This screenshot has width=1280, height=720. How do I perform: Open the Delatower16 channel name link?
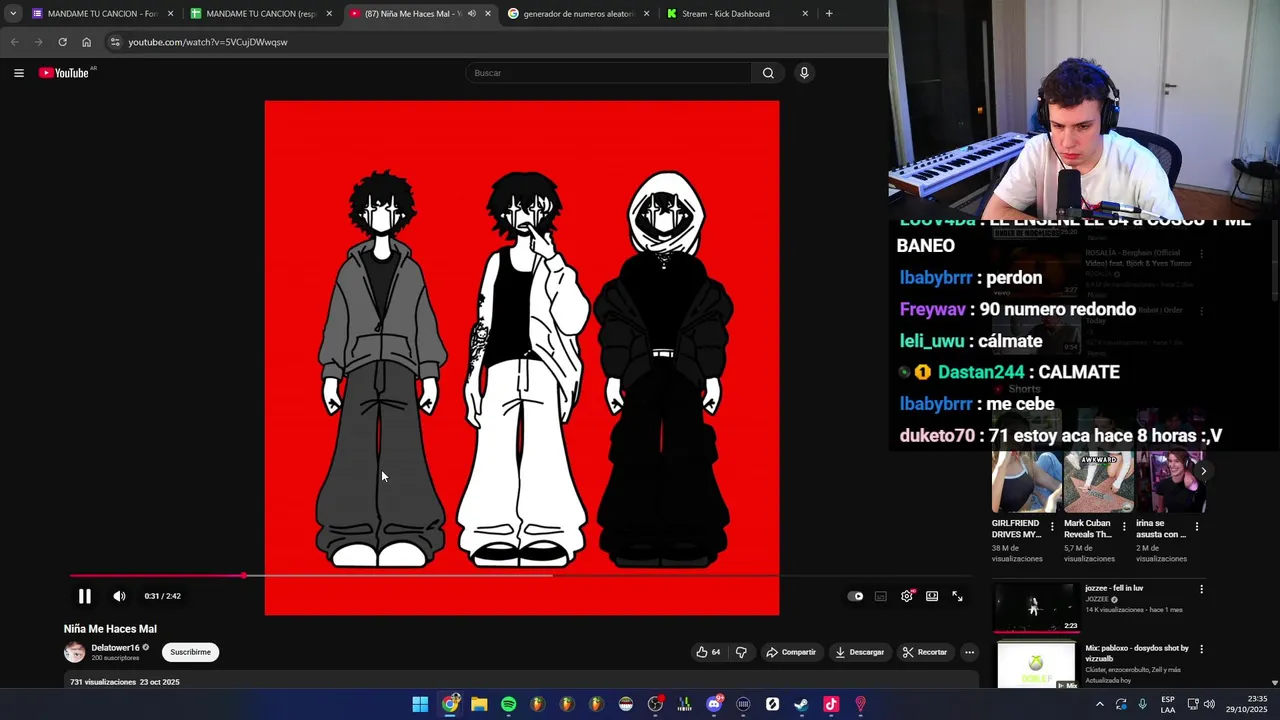(x=116, y=647)
